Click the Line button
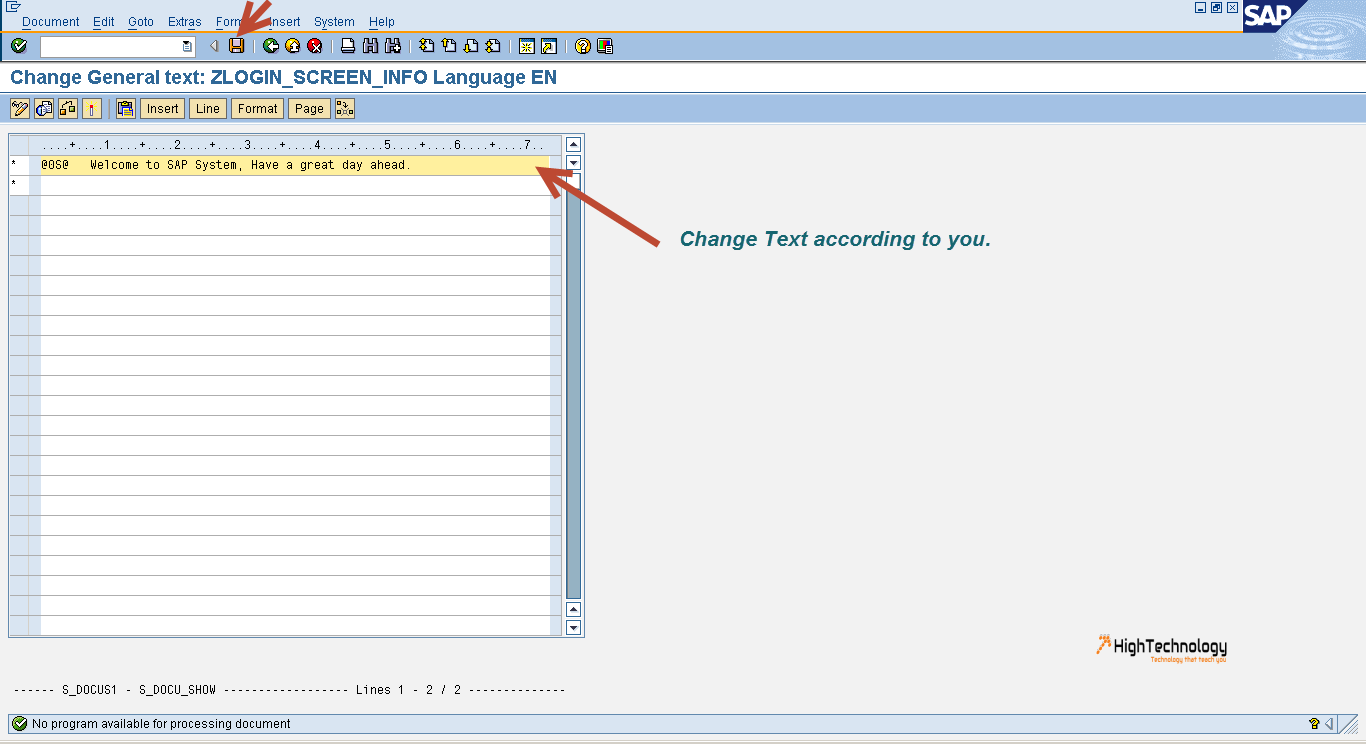The width and height of the screenshot is (1366, 744). coord(208,109)
